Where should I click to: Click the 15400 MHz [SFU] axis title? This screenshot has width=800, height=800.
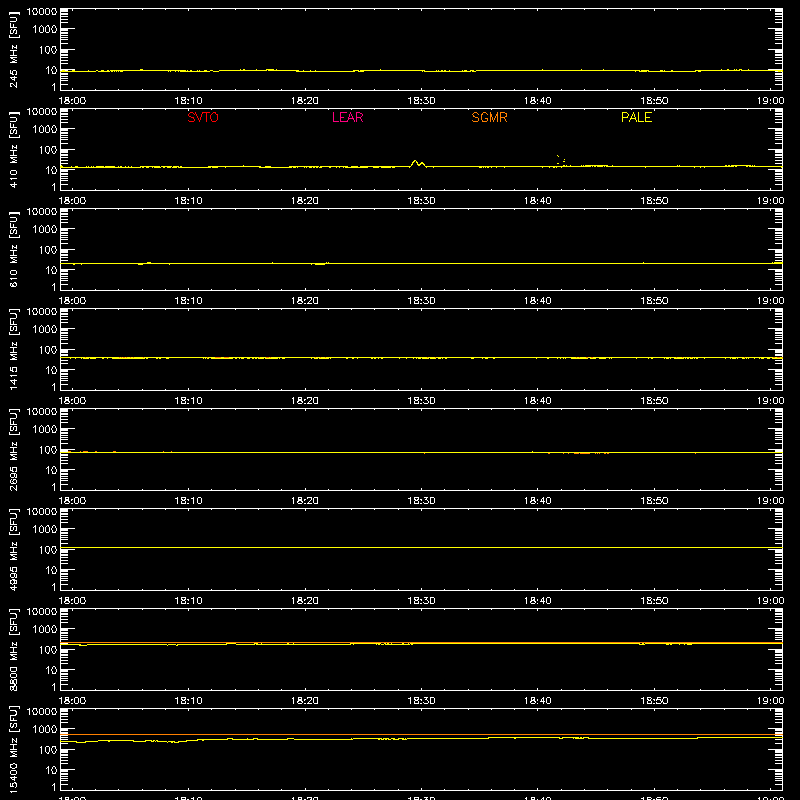(13, 749)
